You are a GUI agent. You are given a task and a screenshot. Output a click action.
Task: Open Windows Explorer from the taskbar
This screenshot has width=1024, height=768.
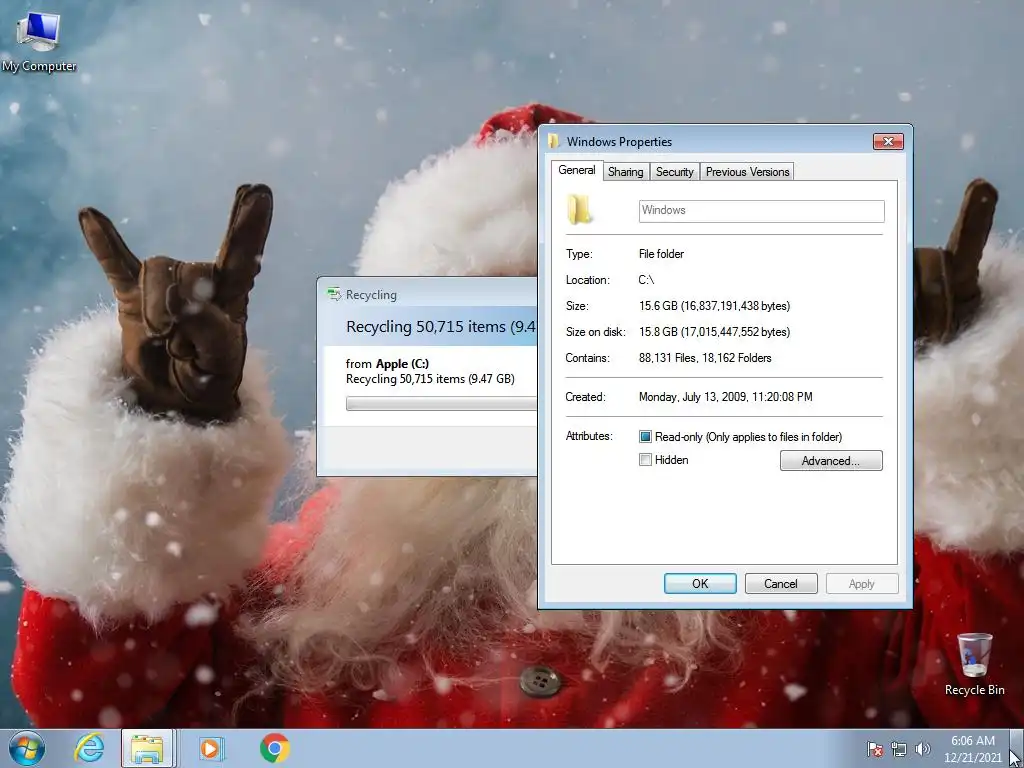point(148,748)
